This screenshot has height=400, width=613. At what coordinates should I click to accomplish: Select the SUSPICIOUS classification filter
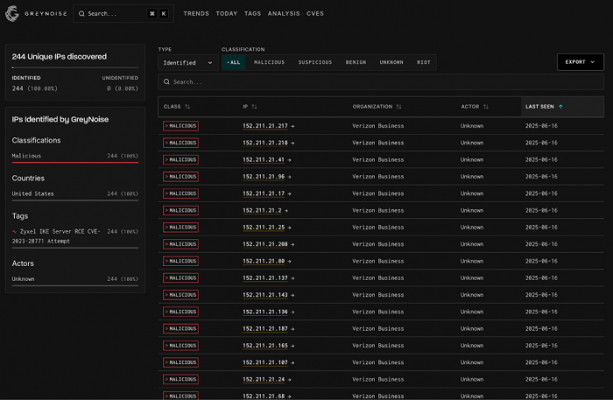(315, 63)
